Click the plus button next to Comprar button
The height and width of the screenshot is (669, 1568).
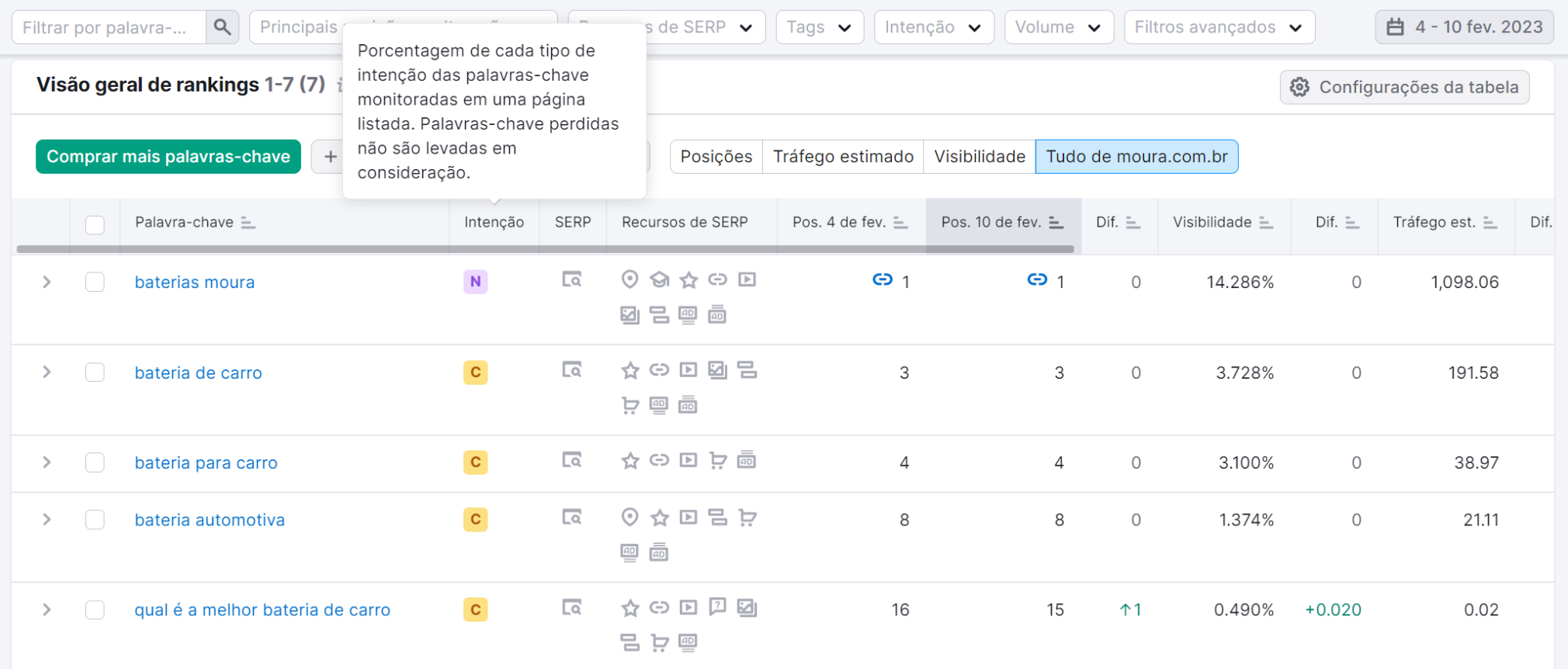pos(330,157)
